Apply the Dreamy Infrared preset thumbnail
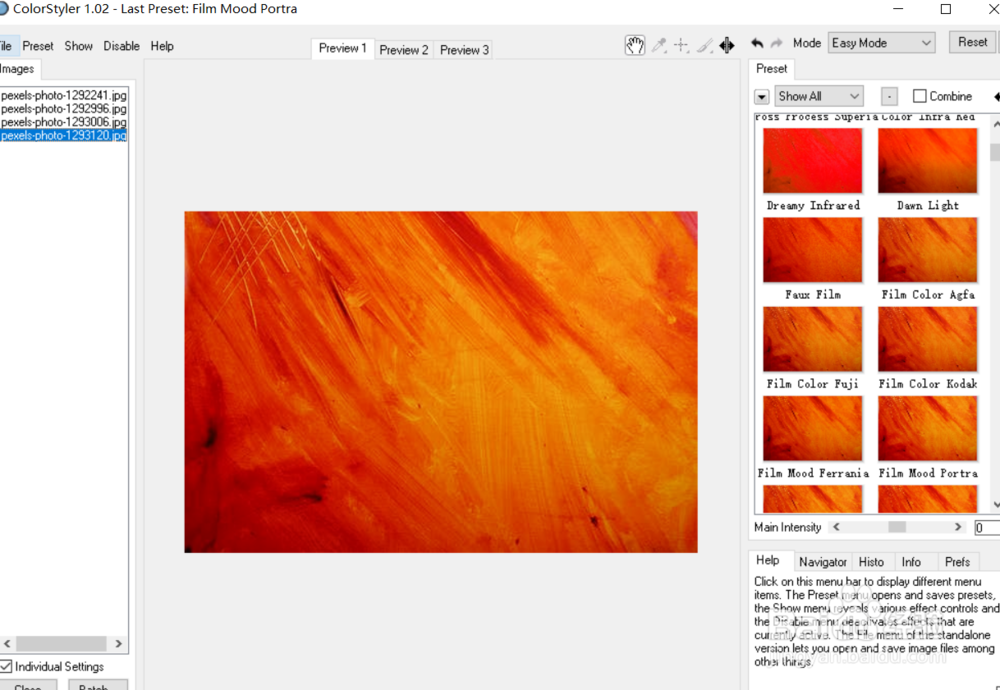 (812, 161)
